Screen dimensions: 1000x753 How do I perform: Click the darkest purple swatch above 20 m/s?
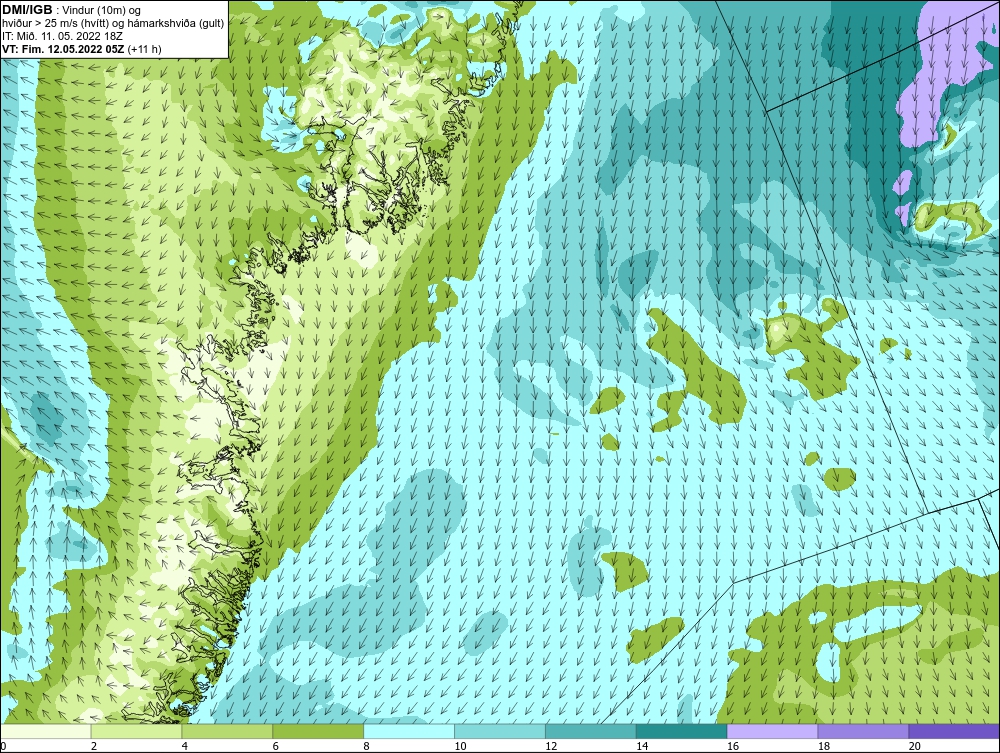click(x=954, y=731)
